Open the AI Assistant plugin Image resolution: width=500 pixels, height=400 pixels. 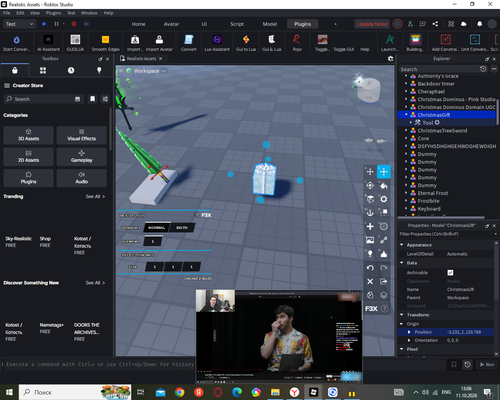click(48, 43)
